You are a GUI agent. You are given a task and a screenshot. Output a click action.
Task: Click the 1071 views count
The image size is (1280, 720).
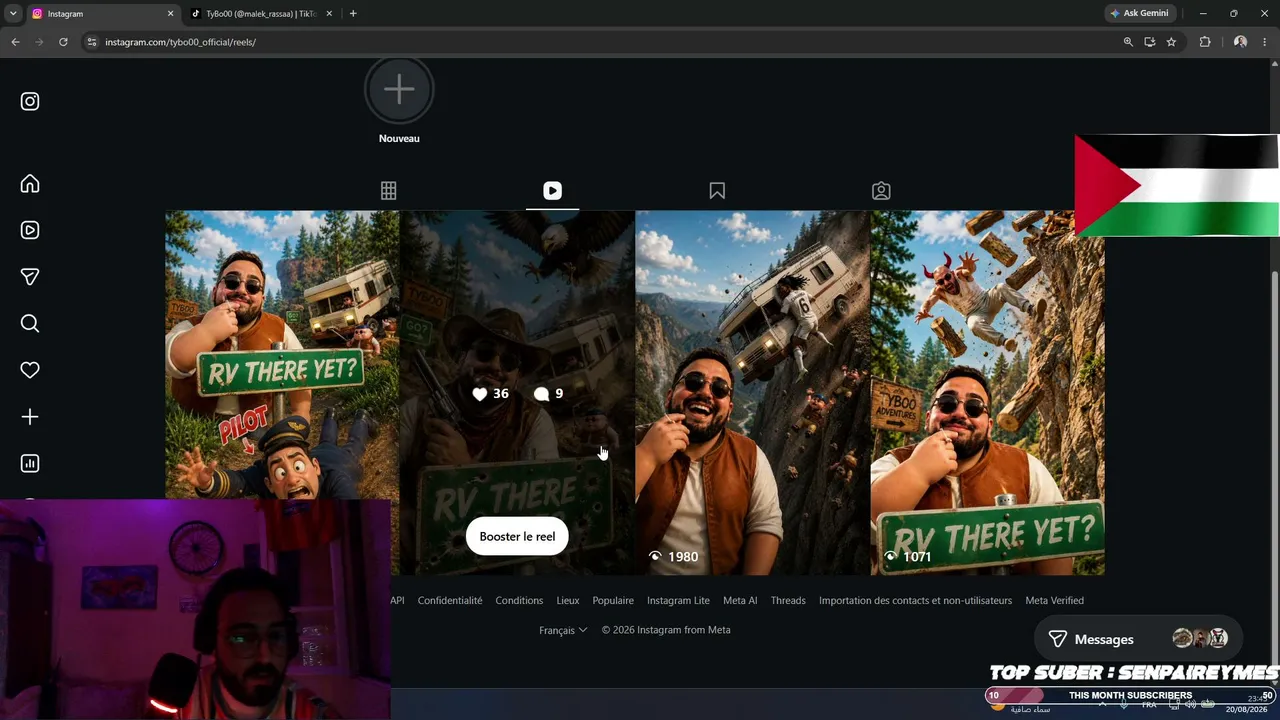917,557
